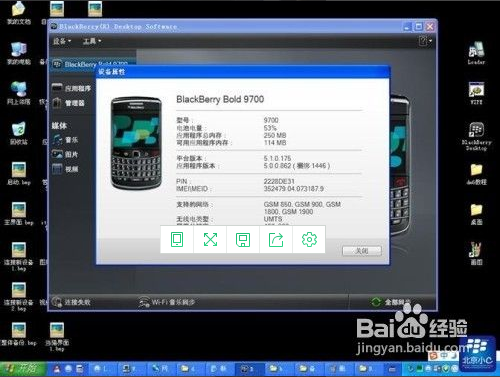
Task: Open 图片 under the 媒体 section
Action: [65, 154]
